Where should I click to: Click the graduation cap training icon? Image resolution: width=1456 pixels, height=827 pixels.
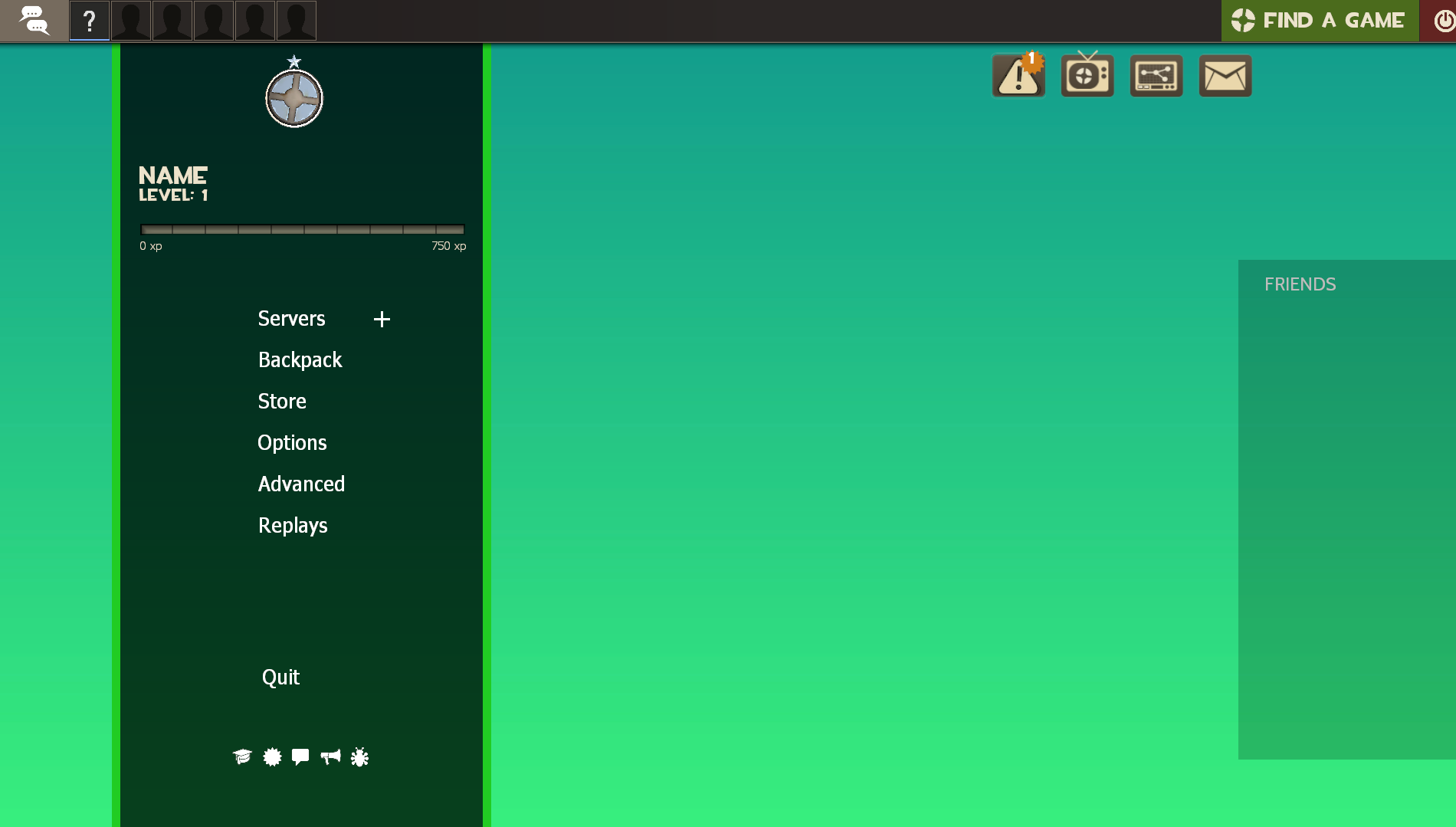coord(242,757)
